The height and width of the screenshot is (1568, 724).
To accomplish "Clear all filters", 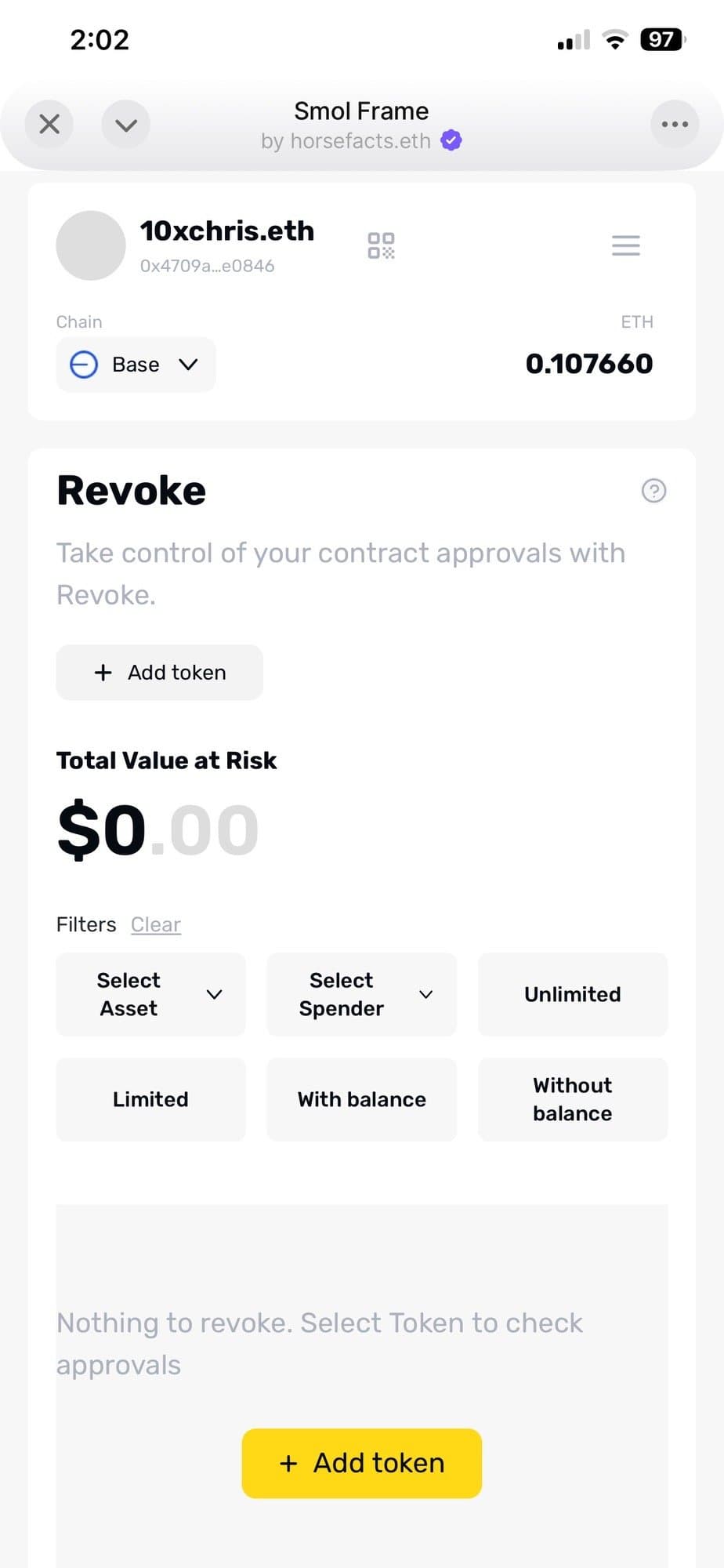I will click(156, 925).
